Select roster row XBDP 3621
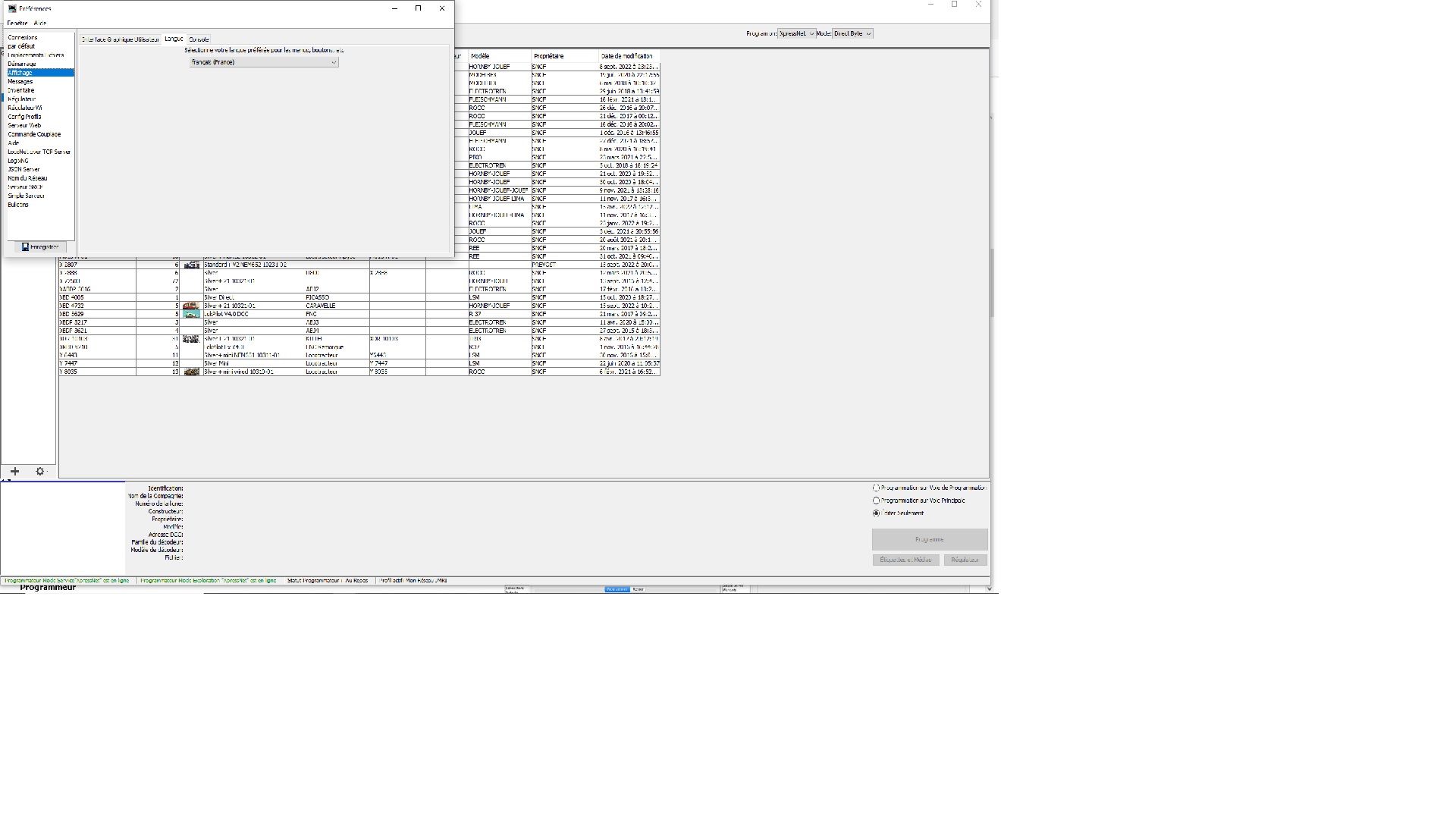The width and height of the screenshot is (1456, 819). point(359,331)
